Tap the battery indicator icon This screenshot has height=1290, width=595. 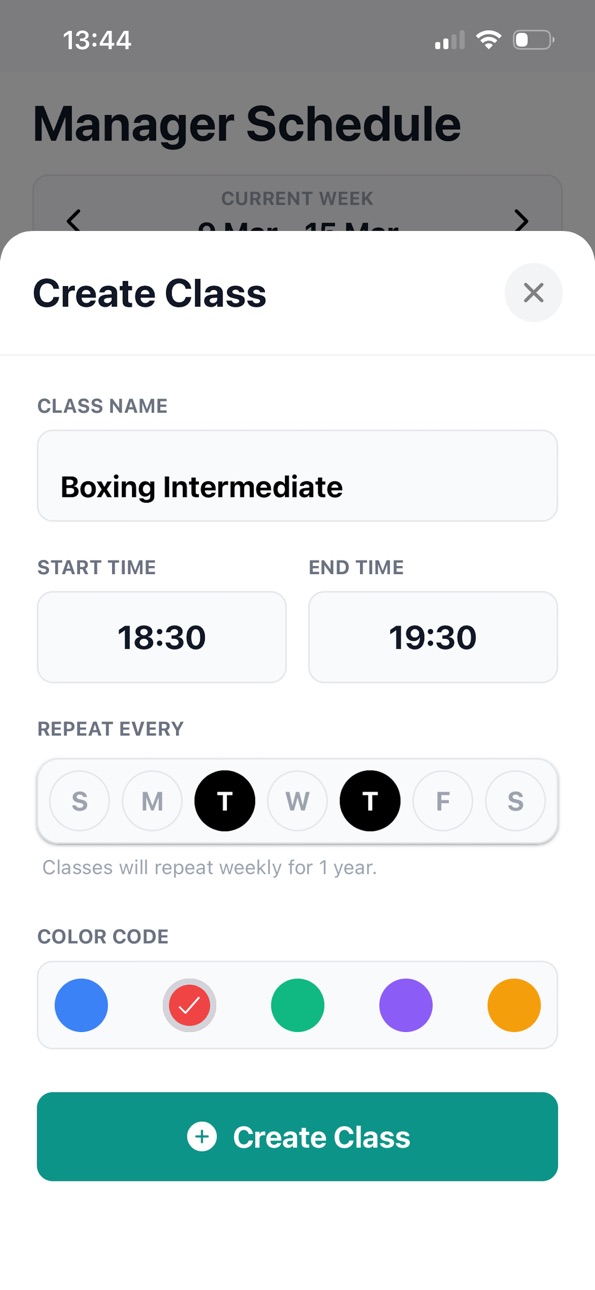click(533, 41)
